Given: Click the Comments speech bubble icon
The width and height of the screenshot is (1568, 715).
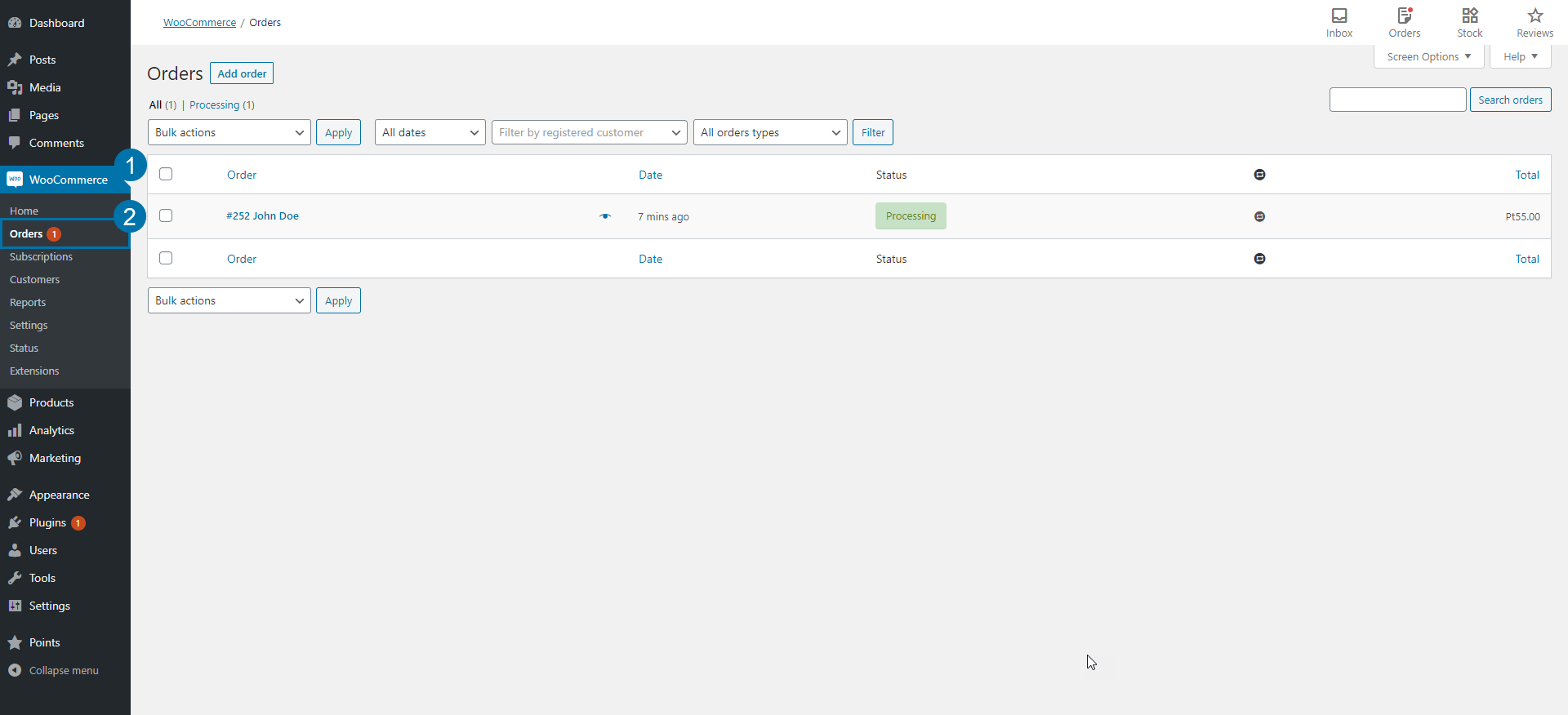Looking at the screenshot, I should tap(15, 143).
